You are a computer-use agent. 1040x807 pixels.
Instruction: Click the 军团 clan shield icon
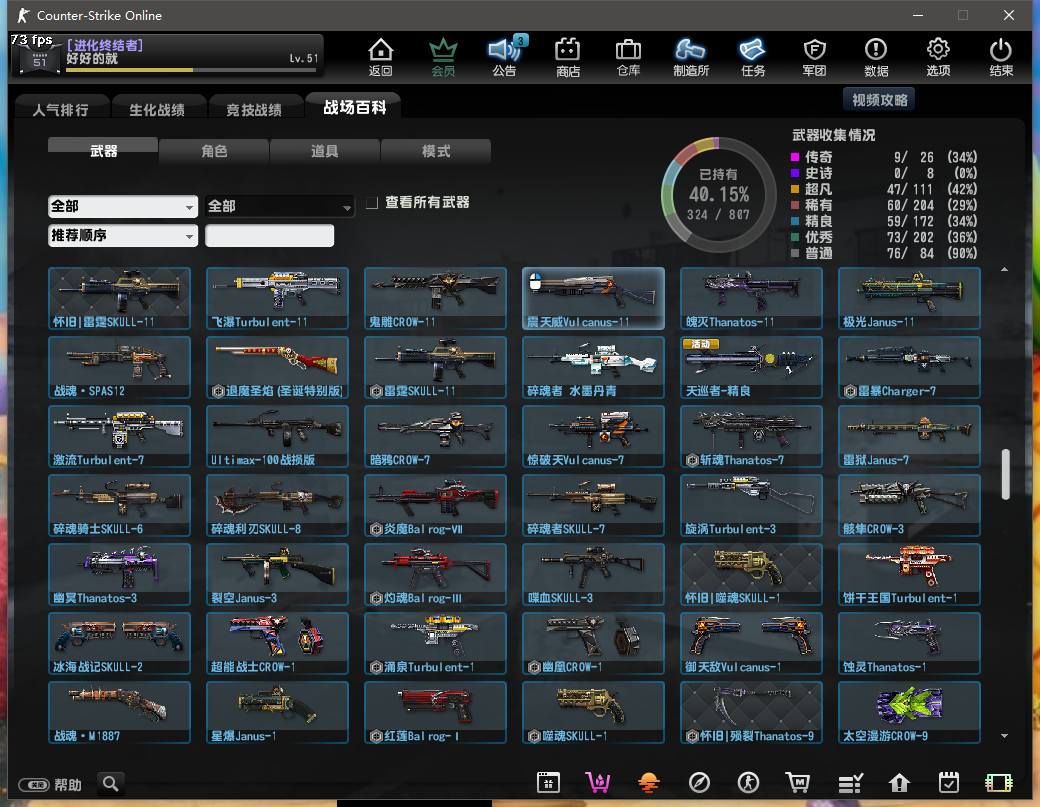814,56
